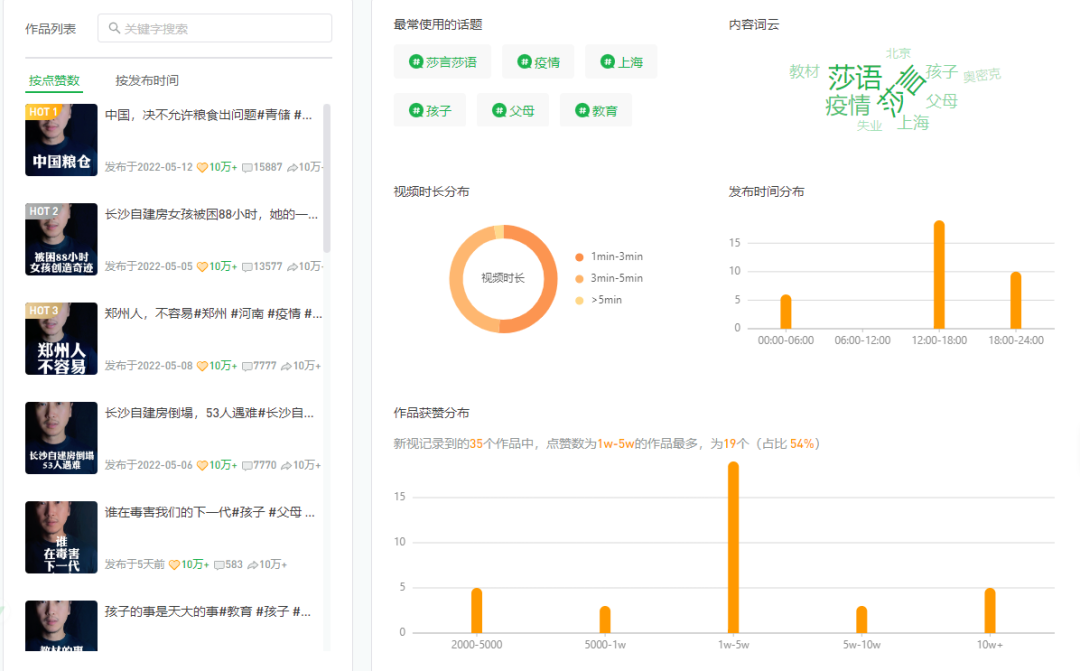The width and height of the screenshot is (1080, 671).
Task: Click share icon on 郑州人不容易 video
Action: tap(285, 367)
